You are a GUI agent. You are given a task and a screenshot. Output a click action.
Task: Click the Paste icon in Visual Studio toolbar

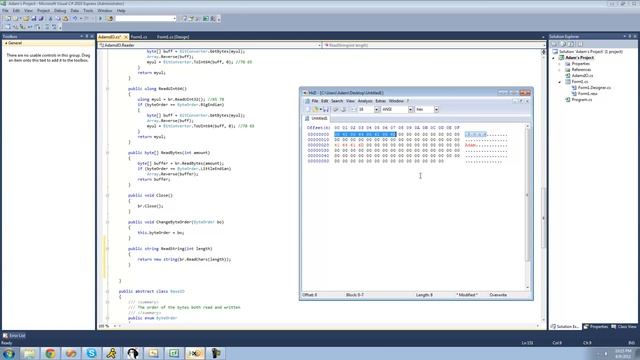[65, 18]
